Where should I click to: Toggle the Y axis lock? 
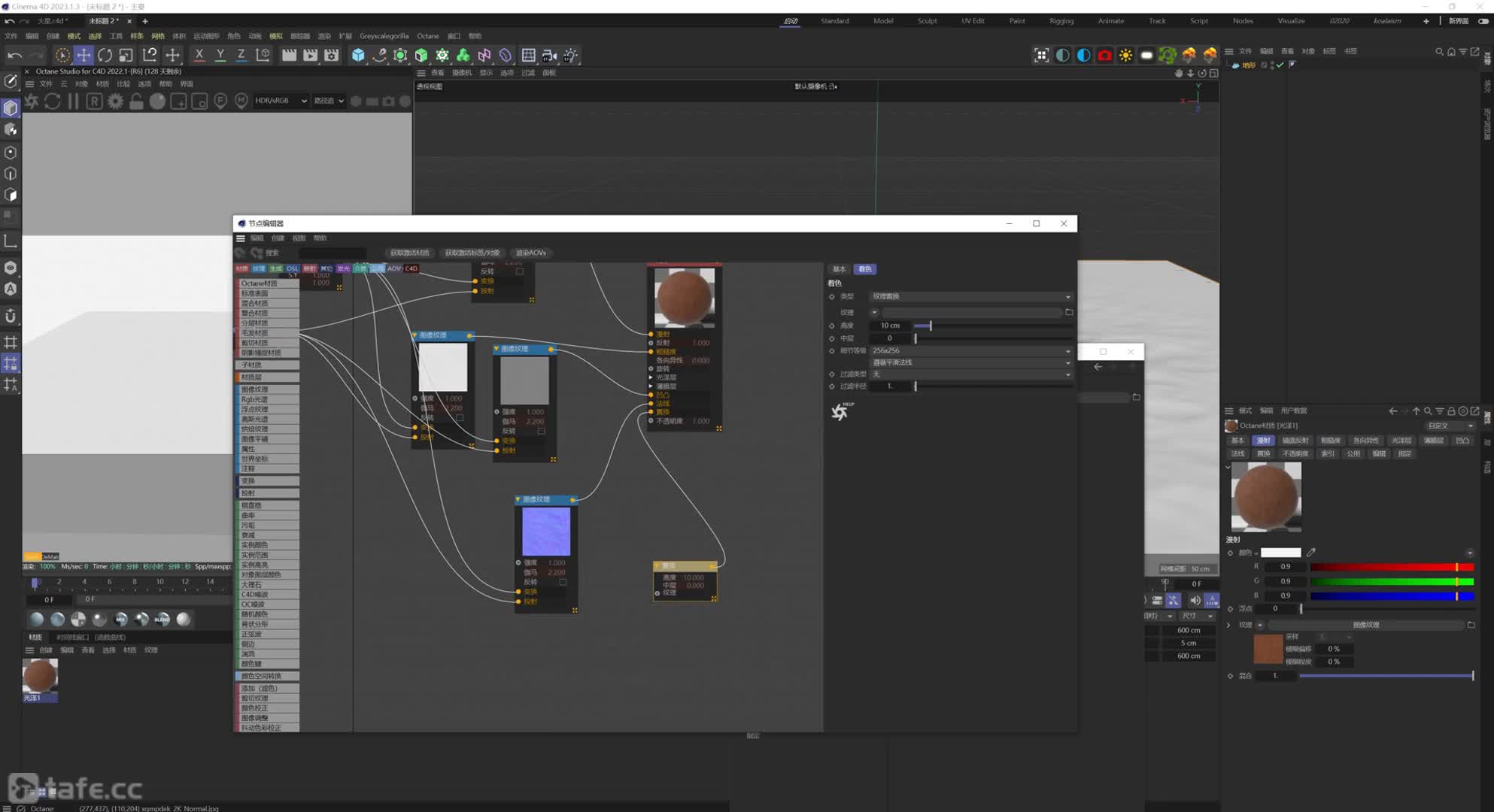220,55
